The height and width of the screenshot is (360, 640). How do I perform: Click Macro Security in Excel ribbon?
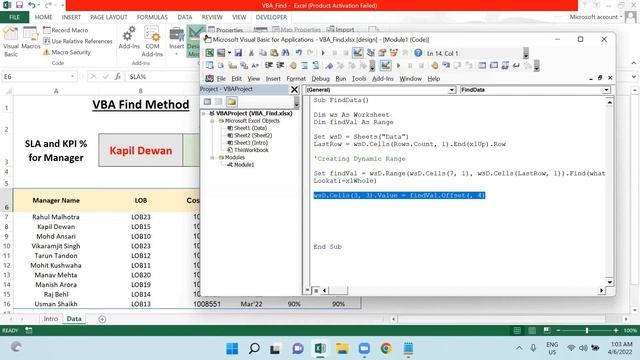[67, 52]
